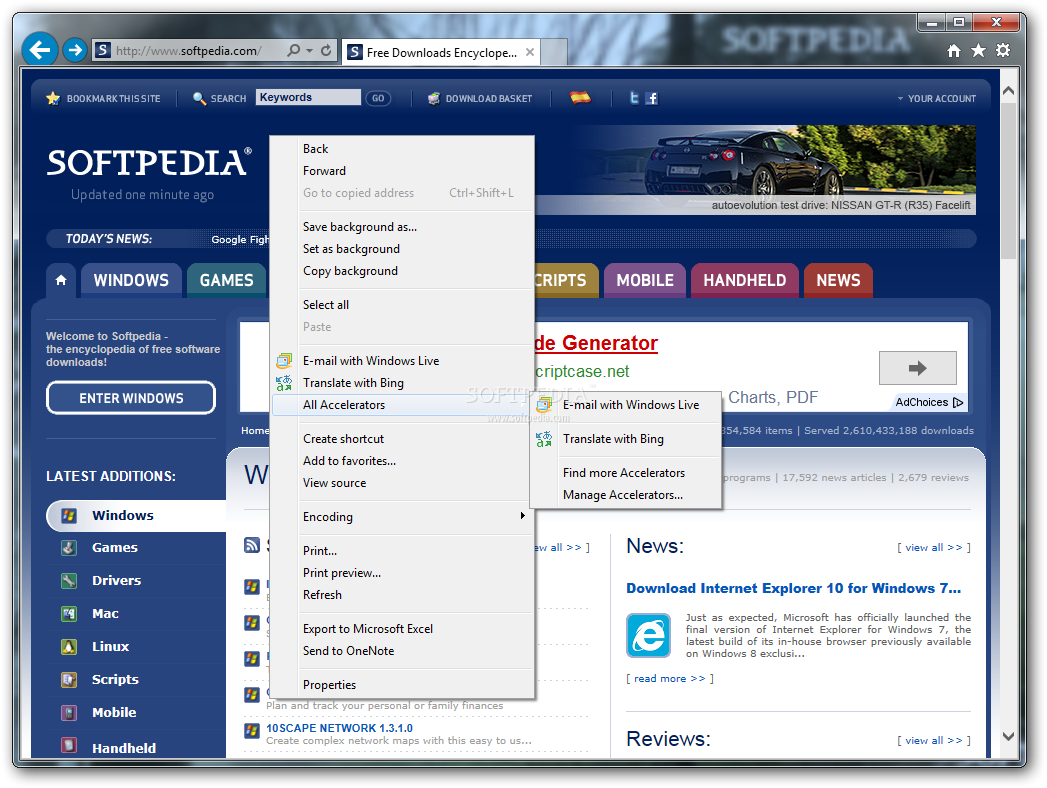This screenshot has width=1047, height=788.
Task: Open the GAMES navigation tab
Action: (226, 280)
